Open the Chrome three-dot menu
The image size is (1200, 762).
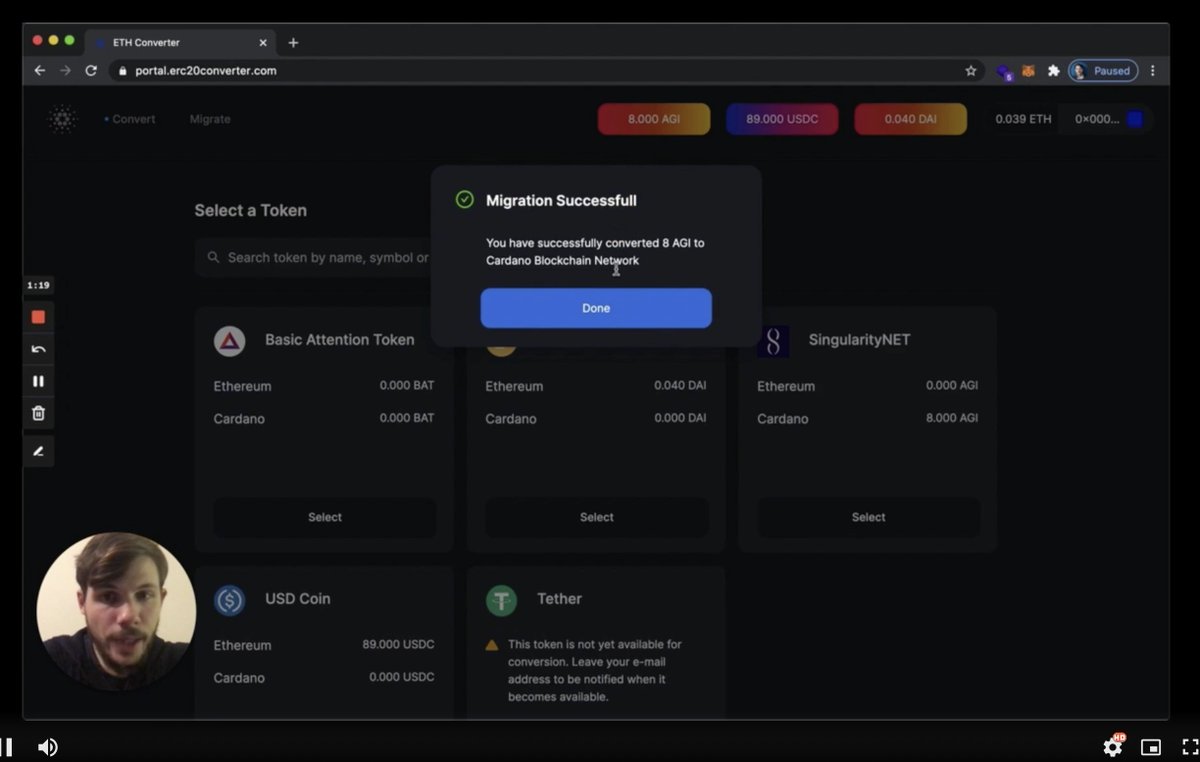(1153, 71)
